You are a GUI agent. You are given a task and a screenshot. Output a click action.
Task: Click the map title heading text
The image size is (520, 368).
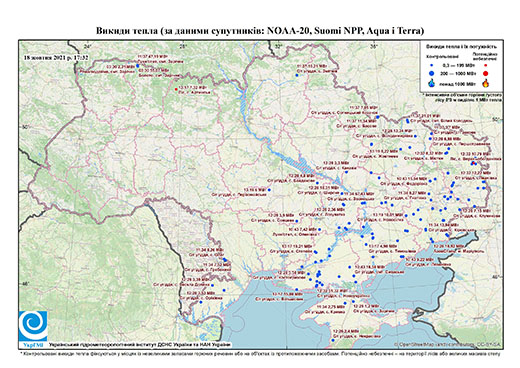point(260,31)
